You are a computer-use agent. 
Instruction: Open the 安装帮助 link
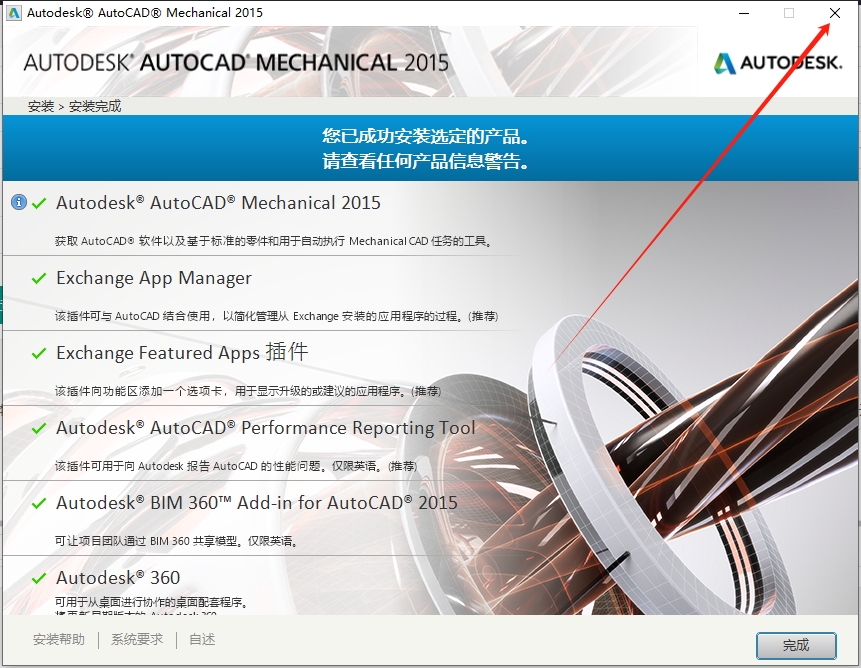coord(59,640)
